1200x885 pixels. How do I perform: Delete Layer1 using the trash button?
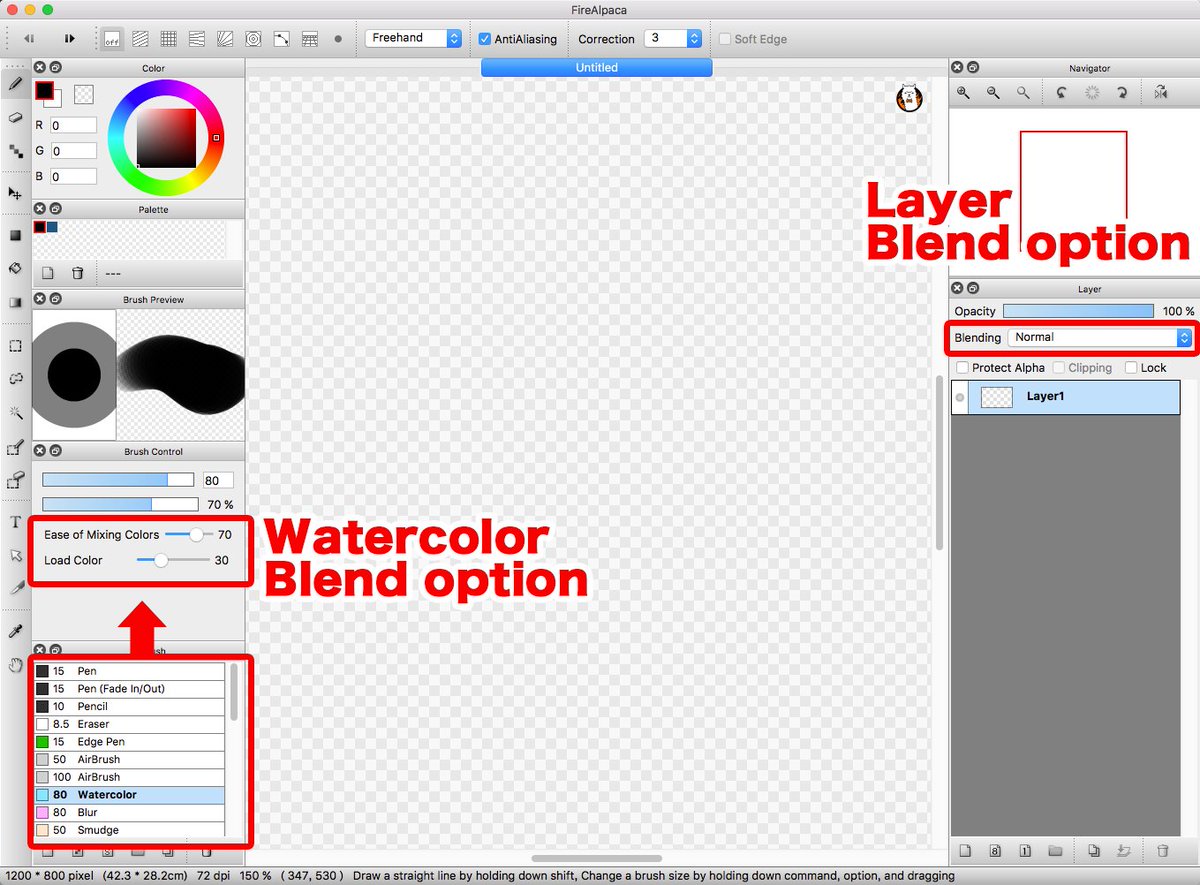tap(1165, 850)
